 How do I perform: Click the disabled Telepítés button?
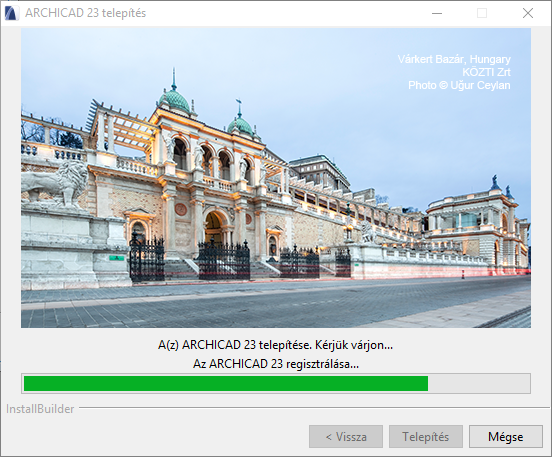[x=426, y=437]
